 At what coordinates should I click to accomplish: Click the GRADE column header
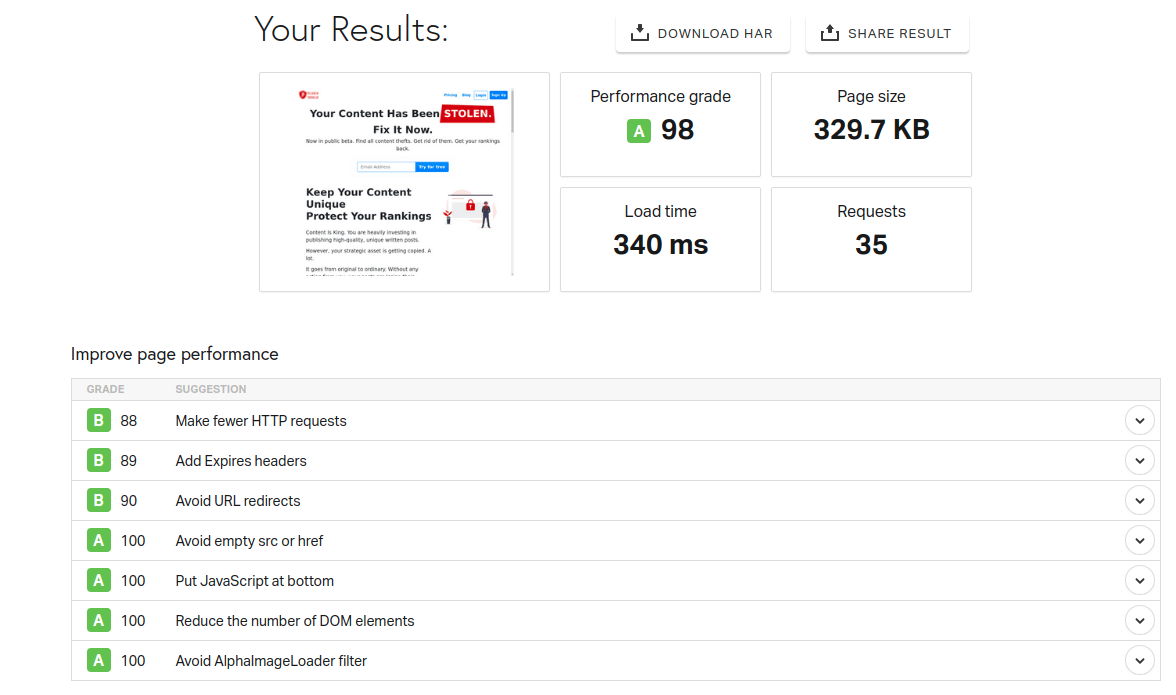coord(105,389)
